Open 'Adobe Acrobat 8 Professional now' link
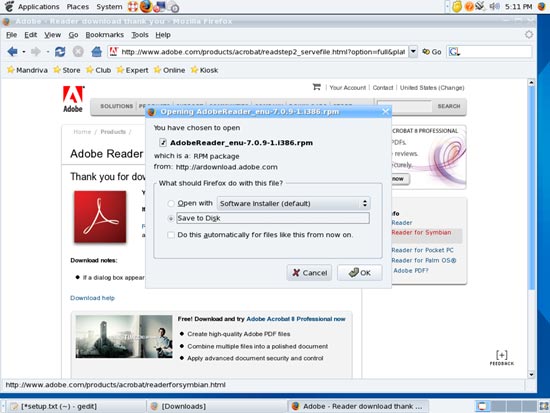Screen dimensions: 550x413 tap(296, 319)
